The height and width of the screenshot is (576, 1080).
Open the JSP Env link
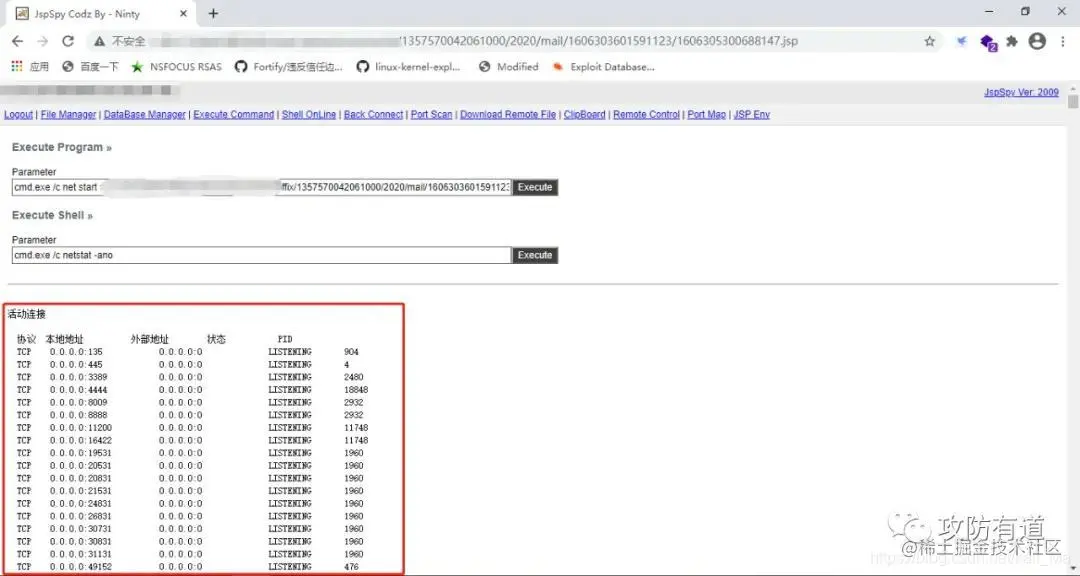[x=752, y=114]
